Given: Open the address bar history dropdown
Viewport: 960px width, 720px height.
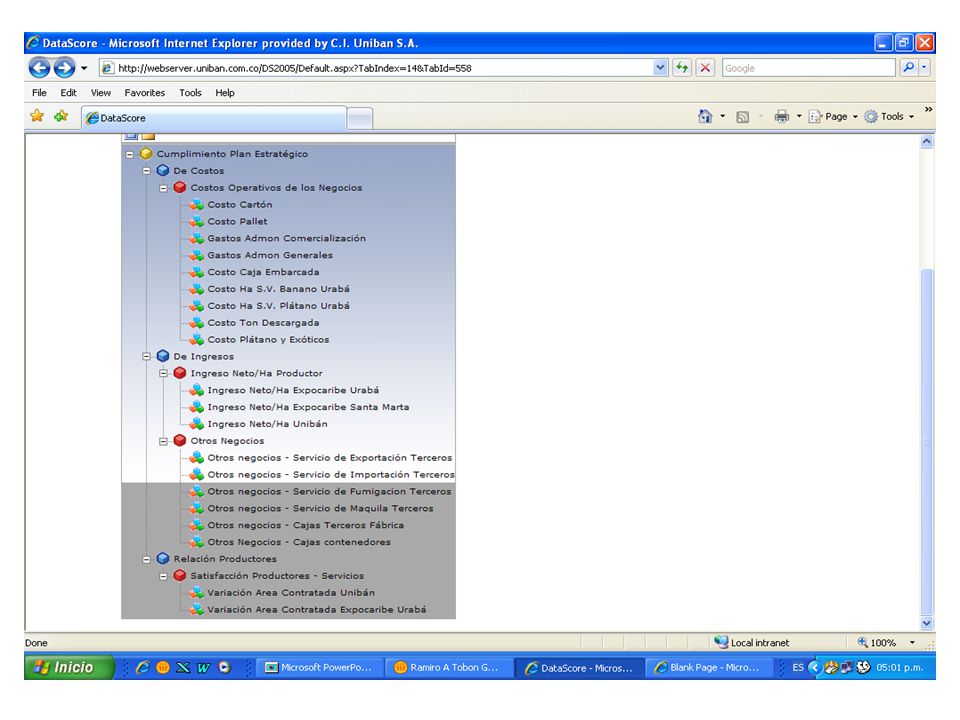Looking at the screenshot, I should click(x=660, y=68).
